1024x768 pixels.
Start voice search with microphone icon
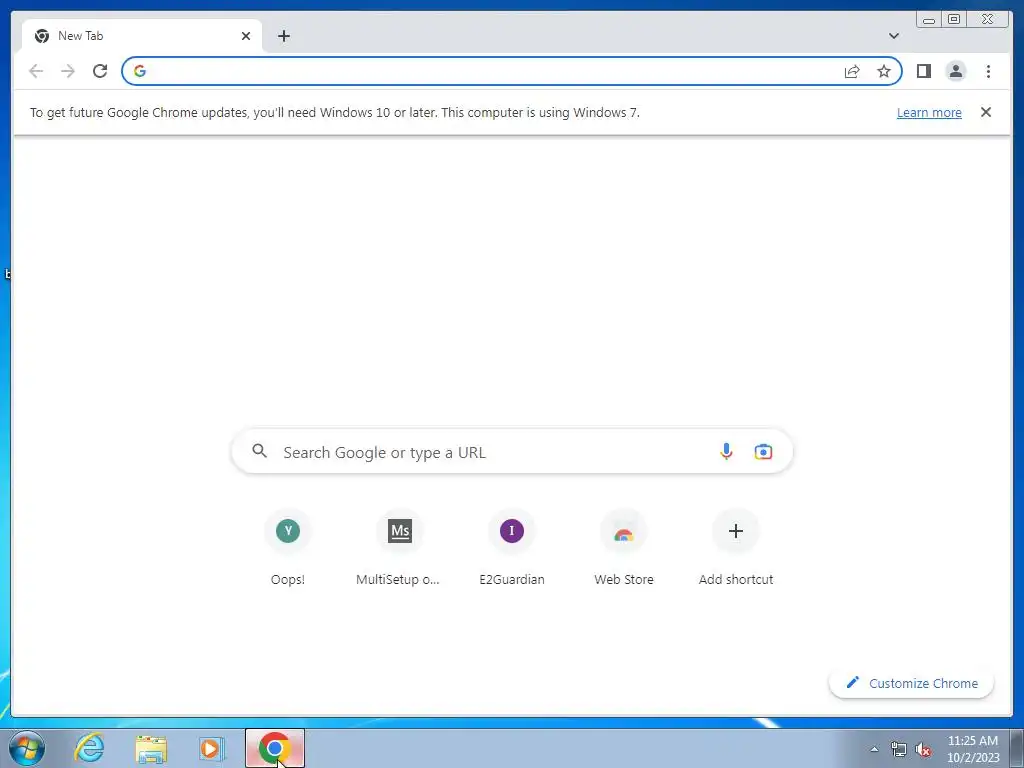pyautogui.click(x=726, y=451)
